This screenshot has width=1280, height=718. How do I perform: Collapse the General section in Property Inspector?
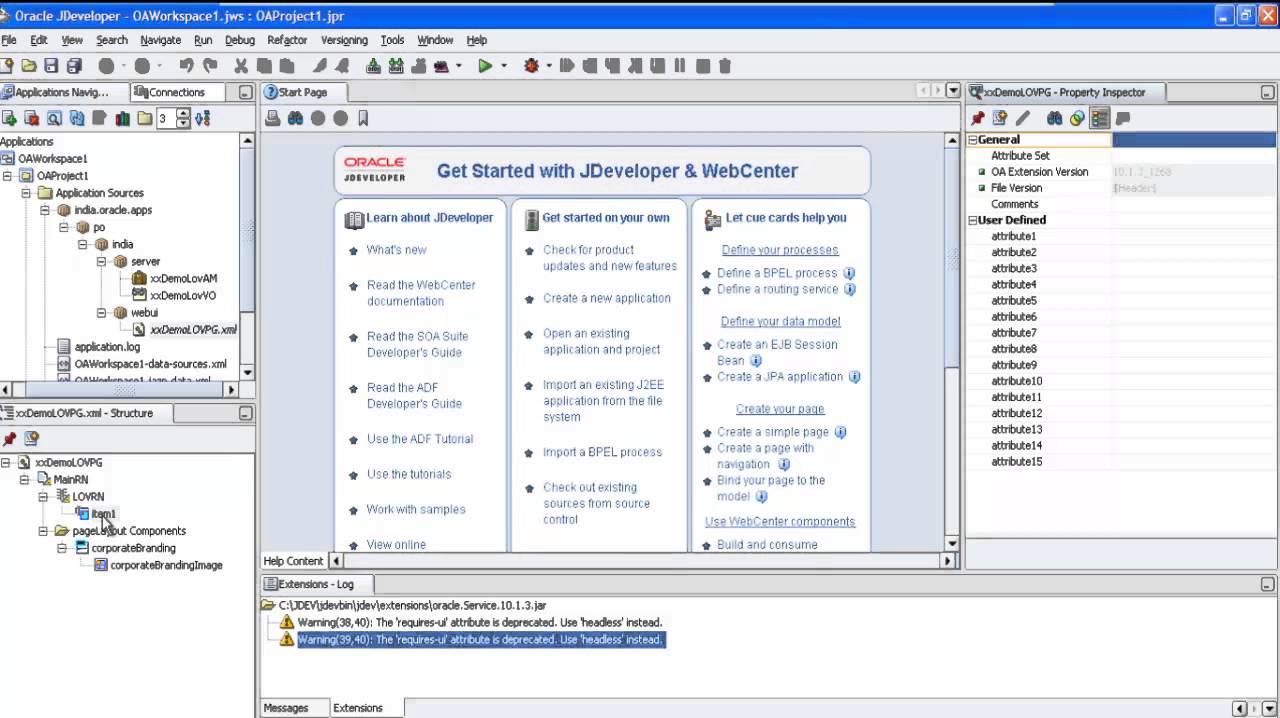click(x=972, y=140)
